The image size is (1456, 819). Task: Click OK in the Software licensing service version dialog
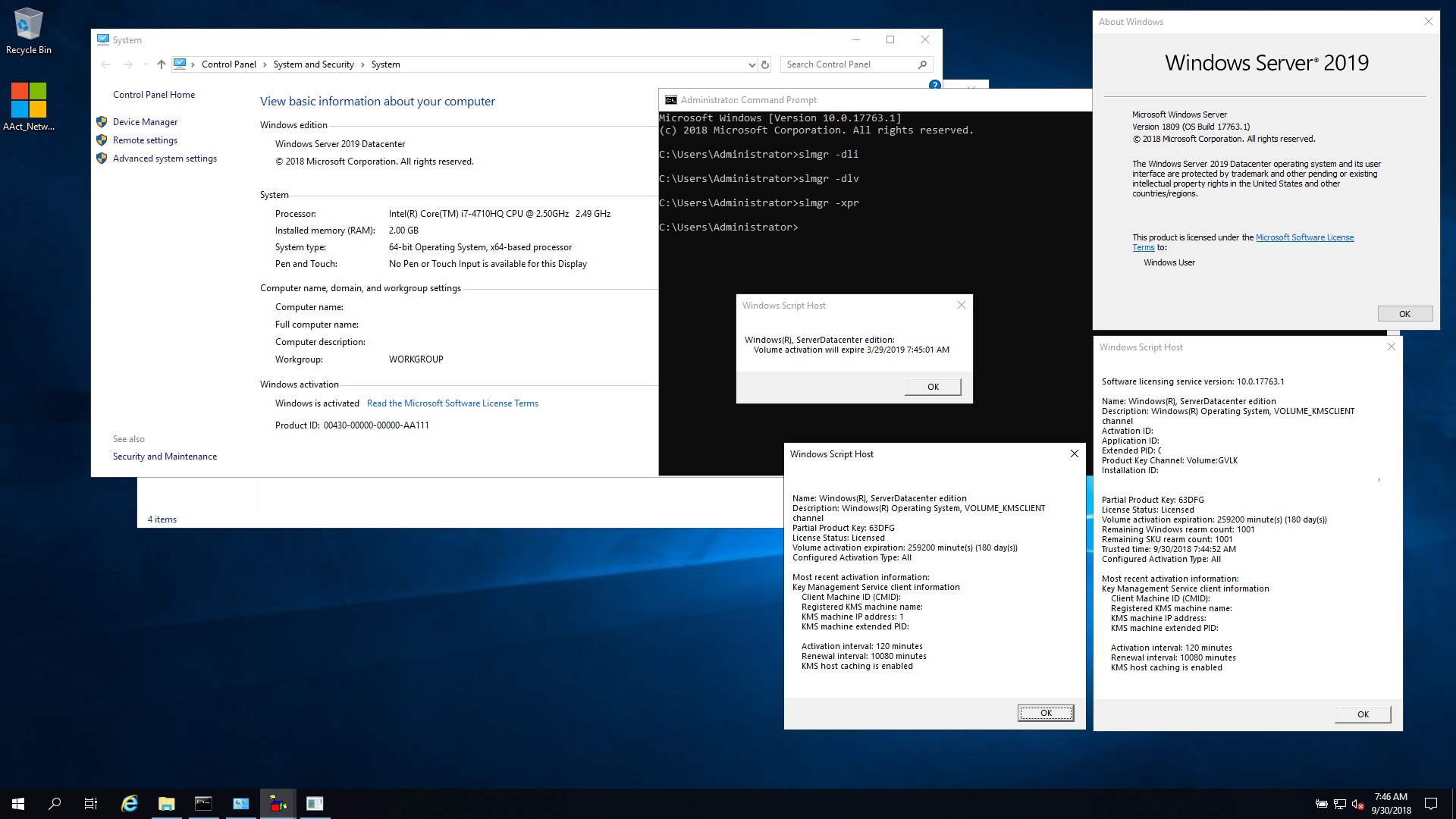click(x=1363, y=714)
